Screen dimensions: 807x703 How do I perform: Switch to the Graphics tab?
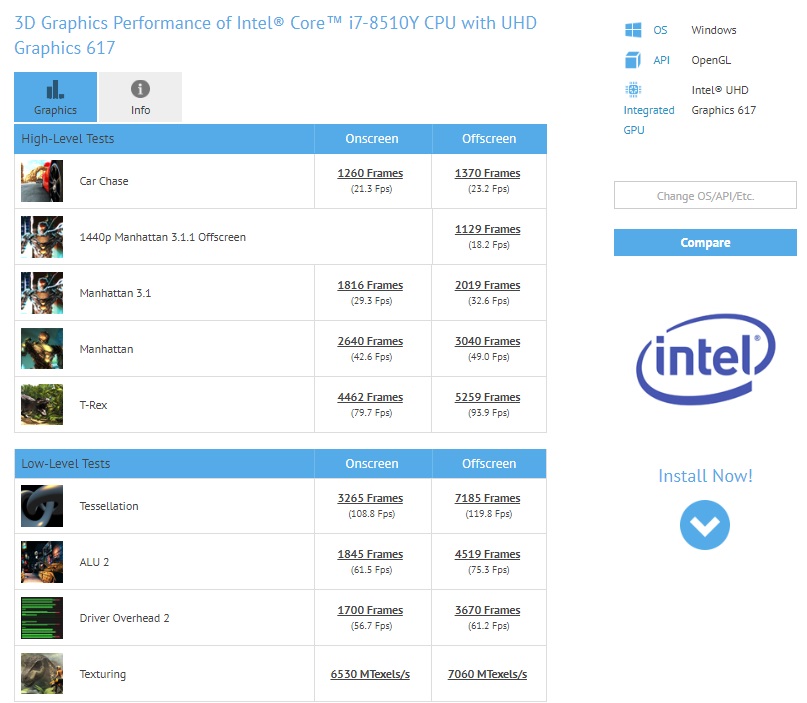pyautogui.click(x=55, y=97)
